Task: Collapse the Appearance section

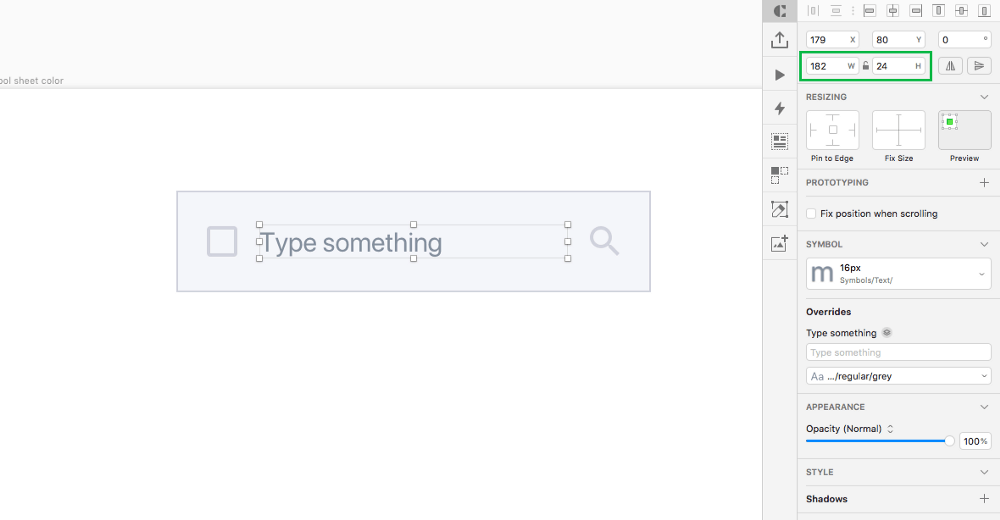Action: (984, 407)
